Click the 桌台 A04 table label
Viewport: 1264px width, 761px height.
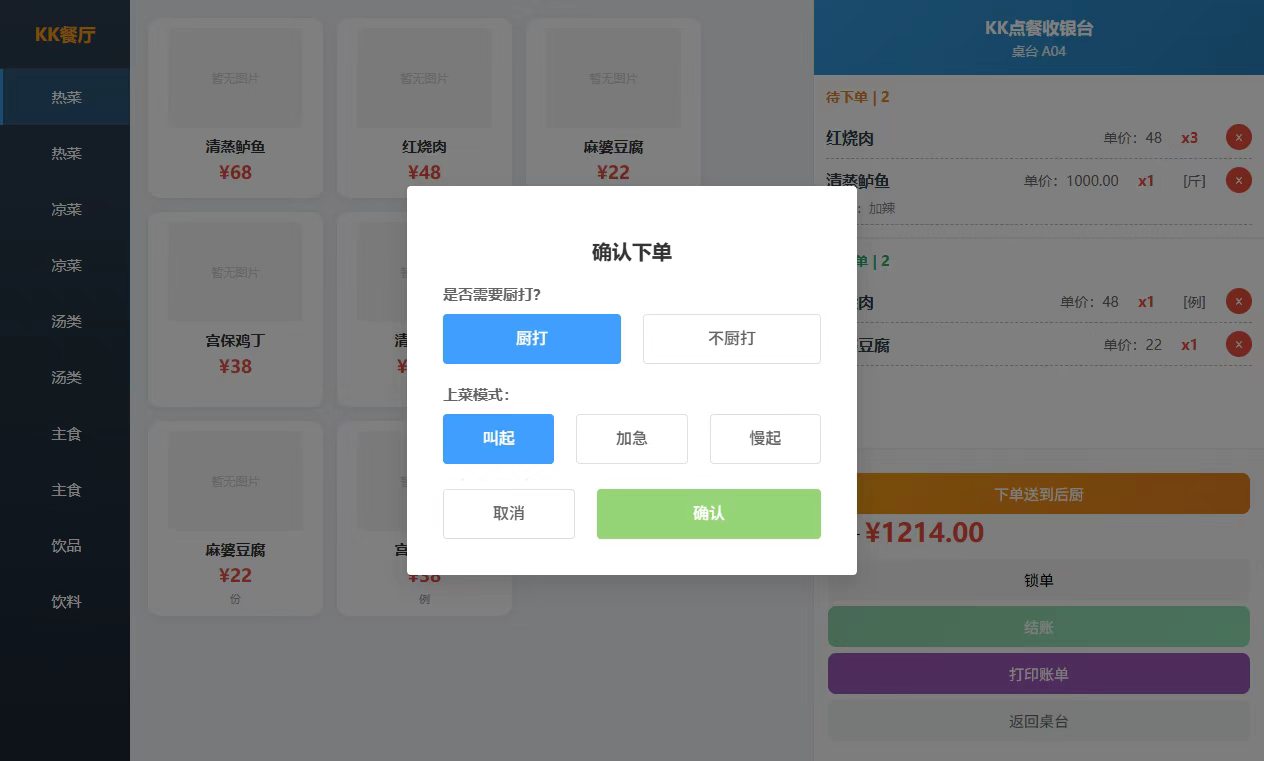coord(1039,51)
